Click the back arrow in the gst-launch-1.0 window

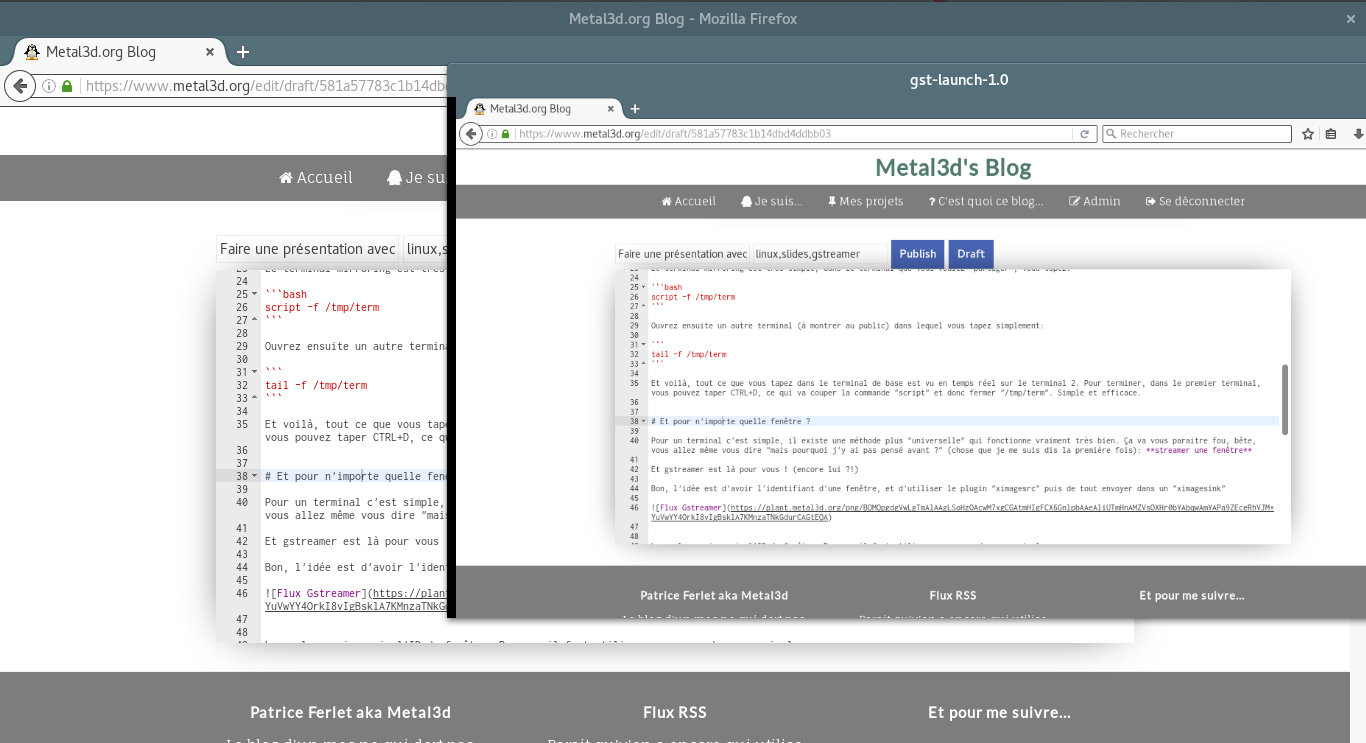point(470,133)
